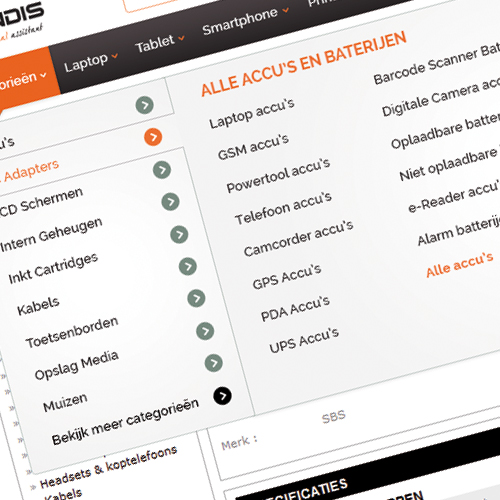Open Barcode Scanner batteries link
500x500 pixels.
[436, 64]
